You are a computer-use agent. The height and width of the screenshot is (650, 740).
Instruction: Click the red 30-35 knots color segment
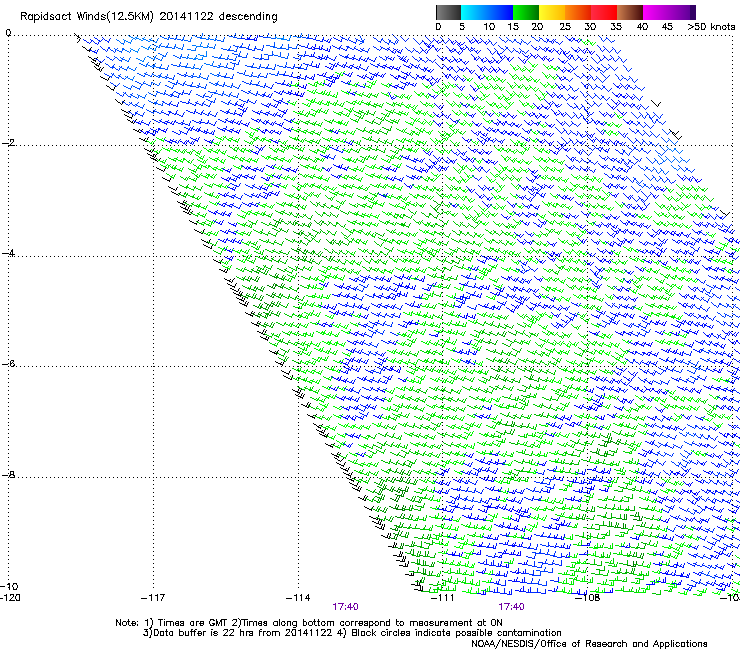click(604, 12)
